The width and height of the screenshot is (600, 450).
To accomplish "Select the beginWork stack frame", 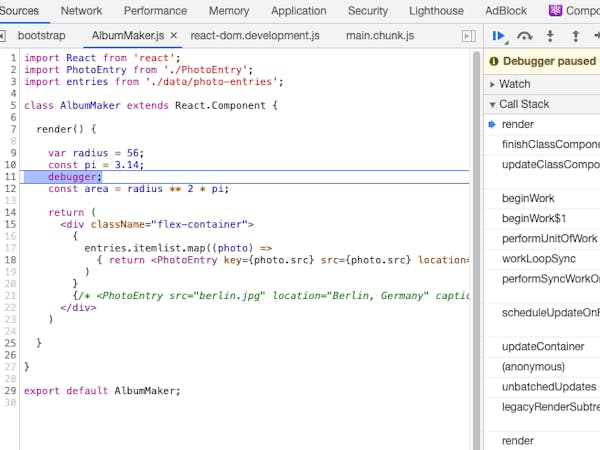I will click(x=542, y=198).
